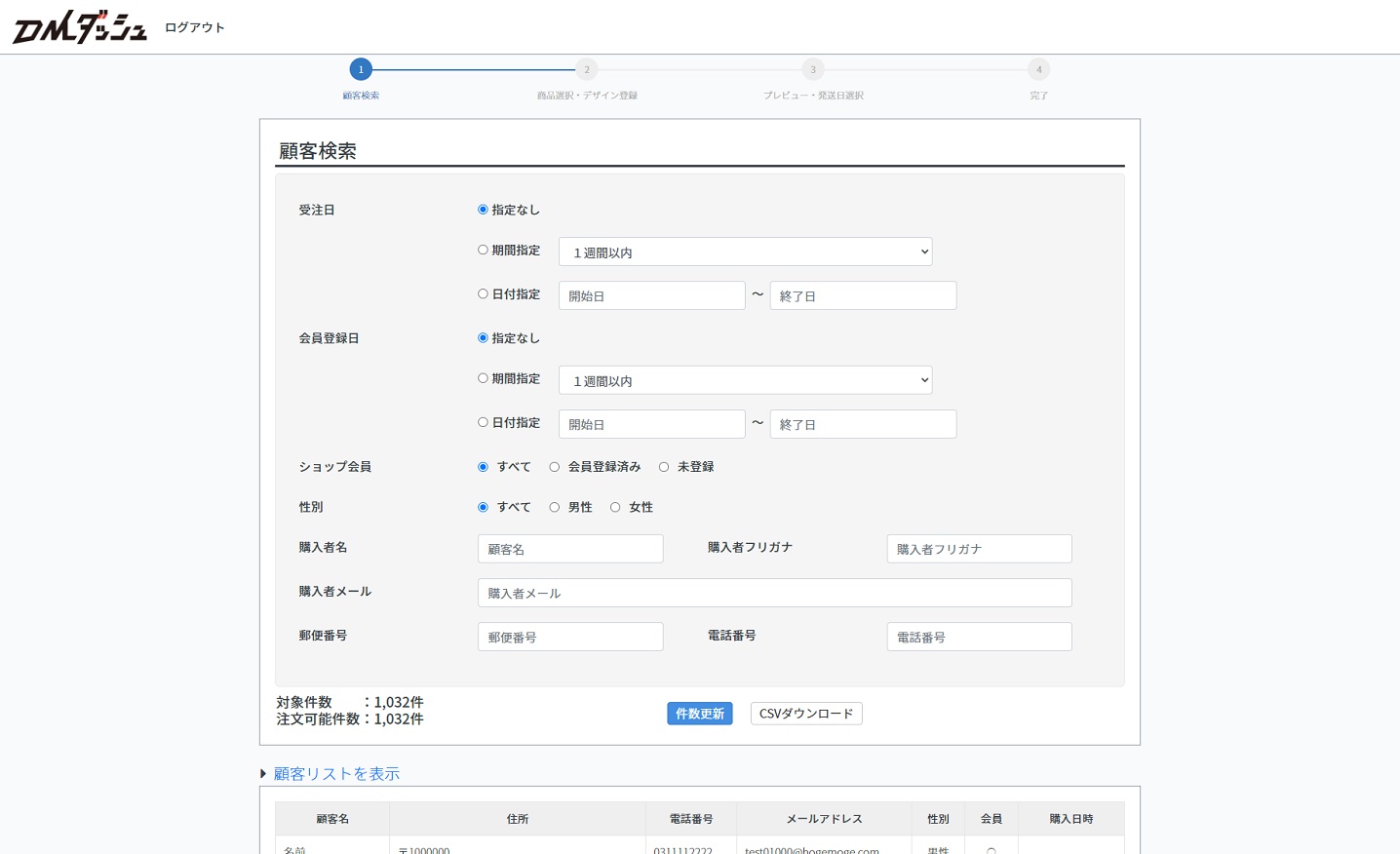Viewport: 1400px width, 854px height.
Task: Select step 4 完了 circle
Action: [x=1039, y=69]
